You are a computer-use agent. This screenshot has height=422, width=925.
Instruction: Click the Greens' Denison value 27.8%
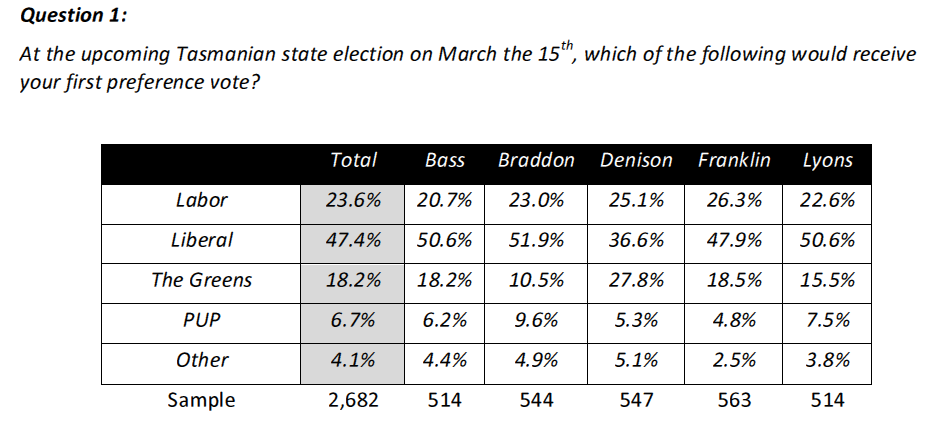tap(636, 280)
